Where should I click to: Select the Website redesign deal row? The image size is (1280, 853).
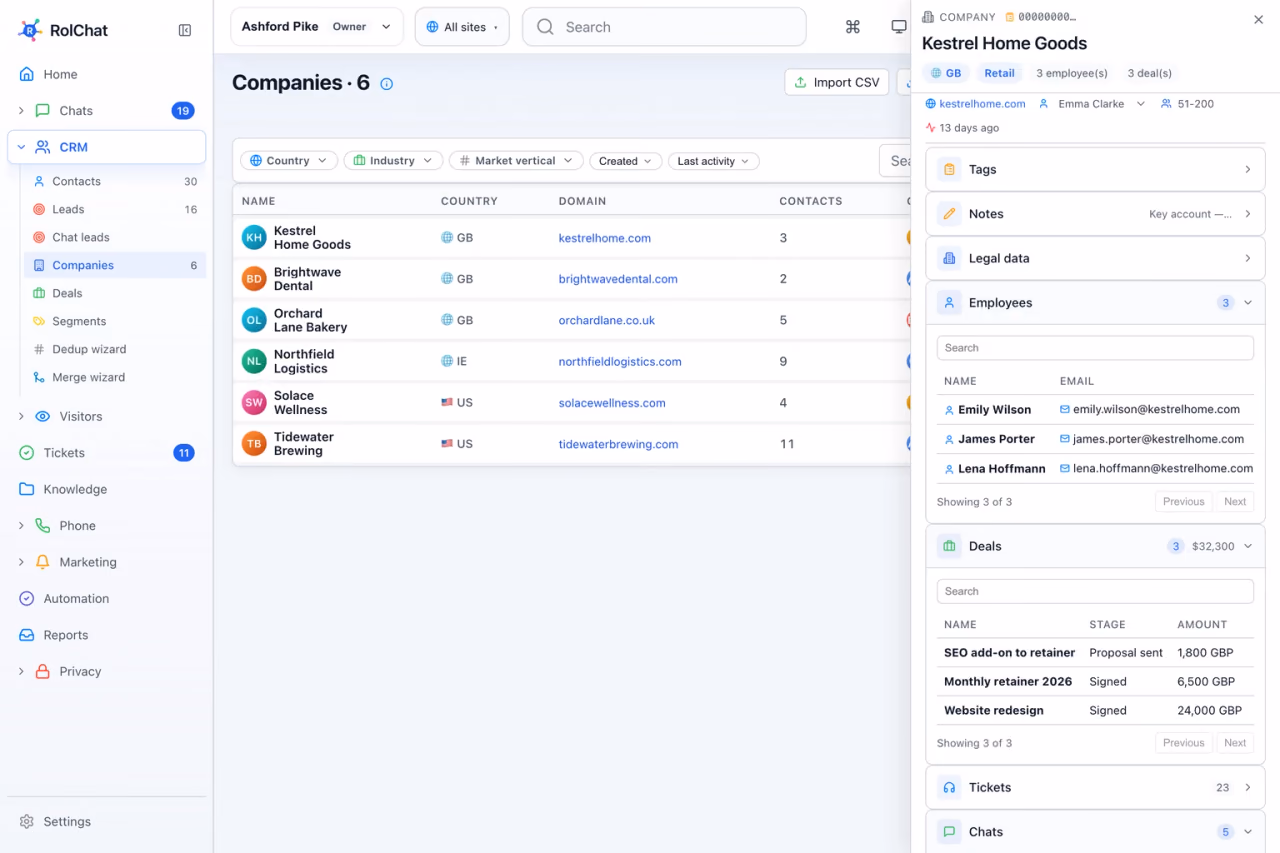[x=1095, y=711]
